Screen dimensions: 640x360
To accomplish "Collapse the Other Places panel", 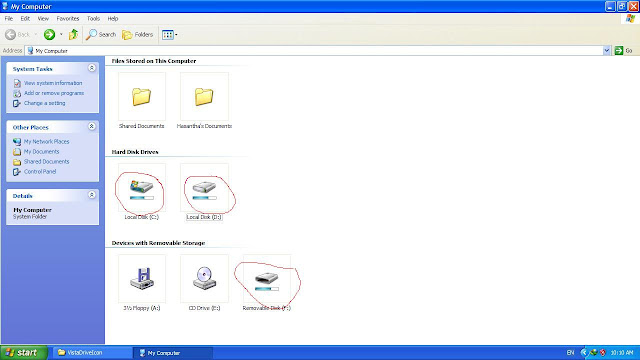I will pos(92,127).
